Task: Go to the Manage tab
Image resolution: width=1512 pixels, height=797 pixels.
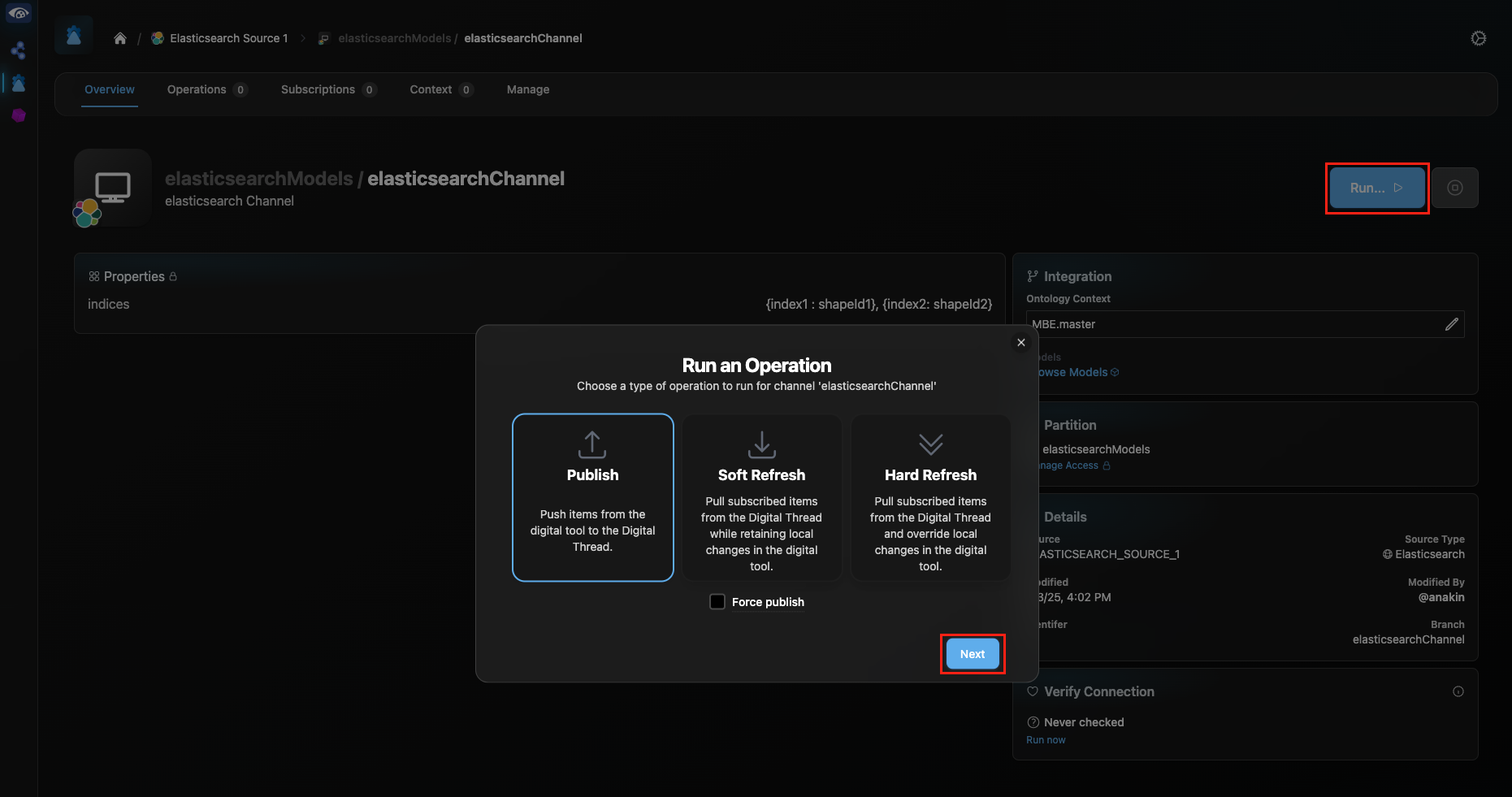Action: point(528,89)
